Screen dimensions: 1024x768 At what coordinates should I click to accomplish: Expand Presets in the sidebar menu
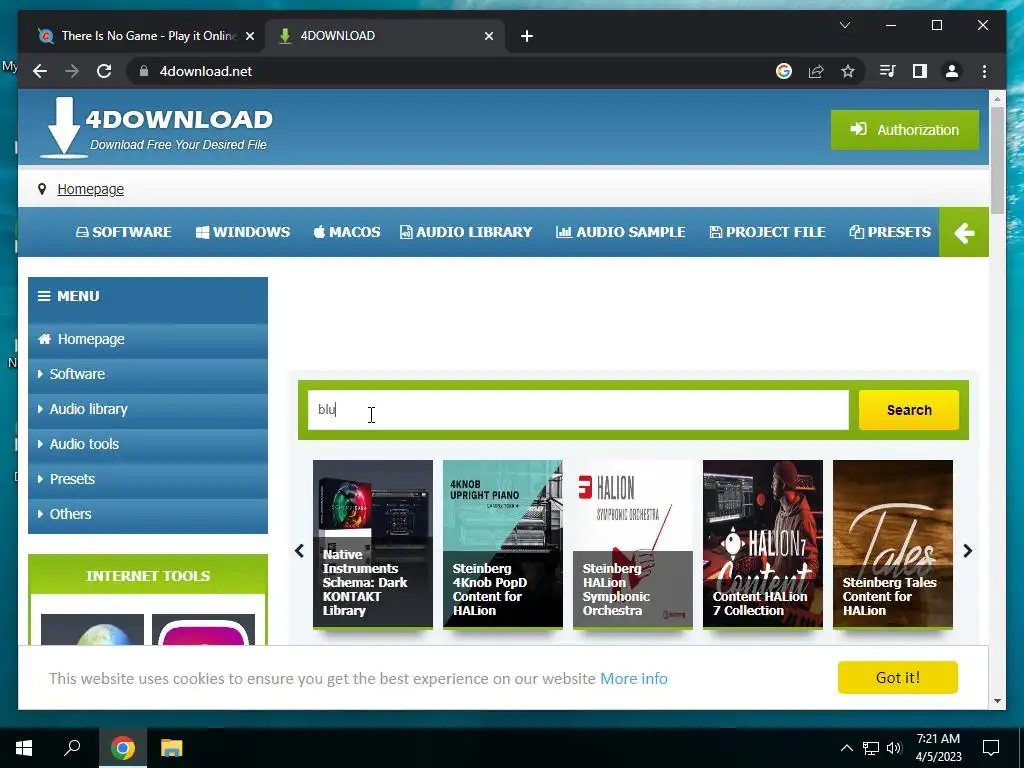[x=148, y=479]
